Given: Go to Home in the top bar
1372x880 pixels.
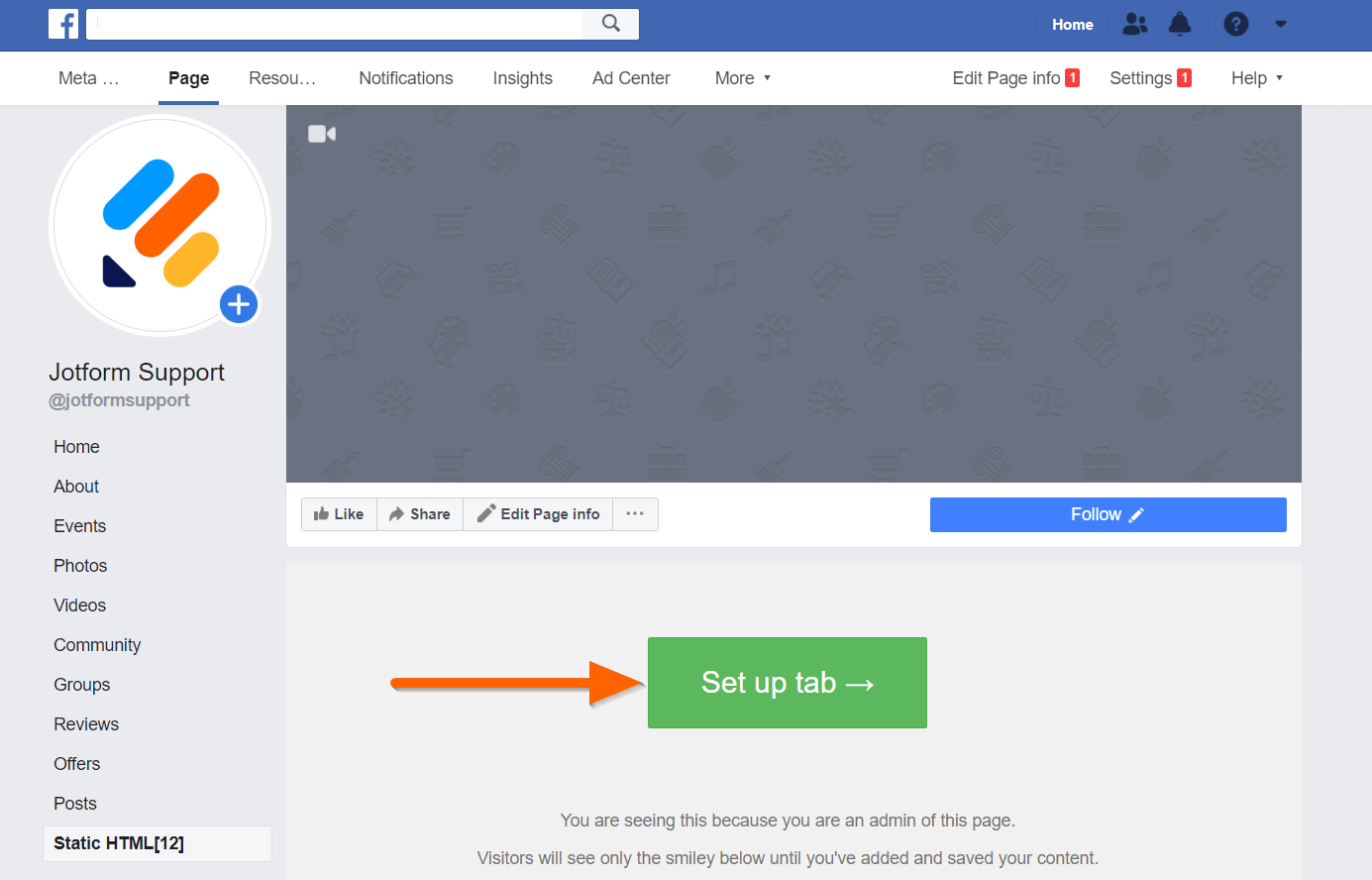Looking at the screenshot, I should pos(1073,25).
